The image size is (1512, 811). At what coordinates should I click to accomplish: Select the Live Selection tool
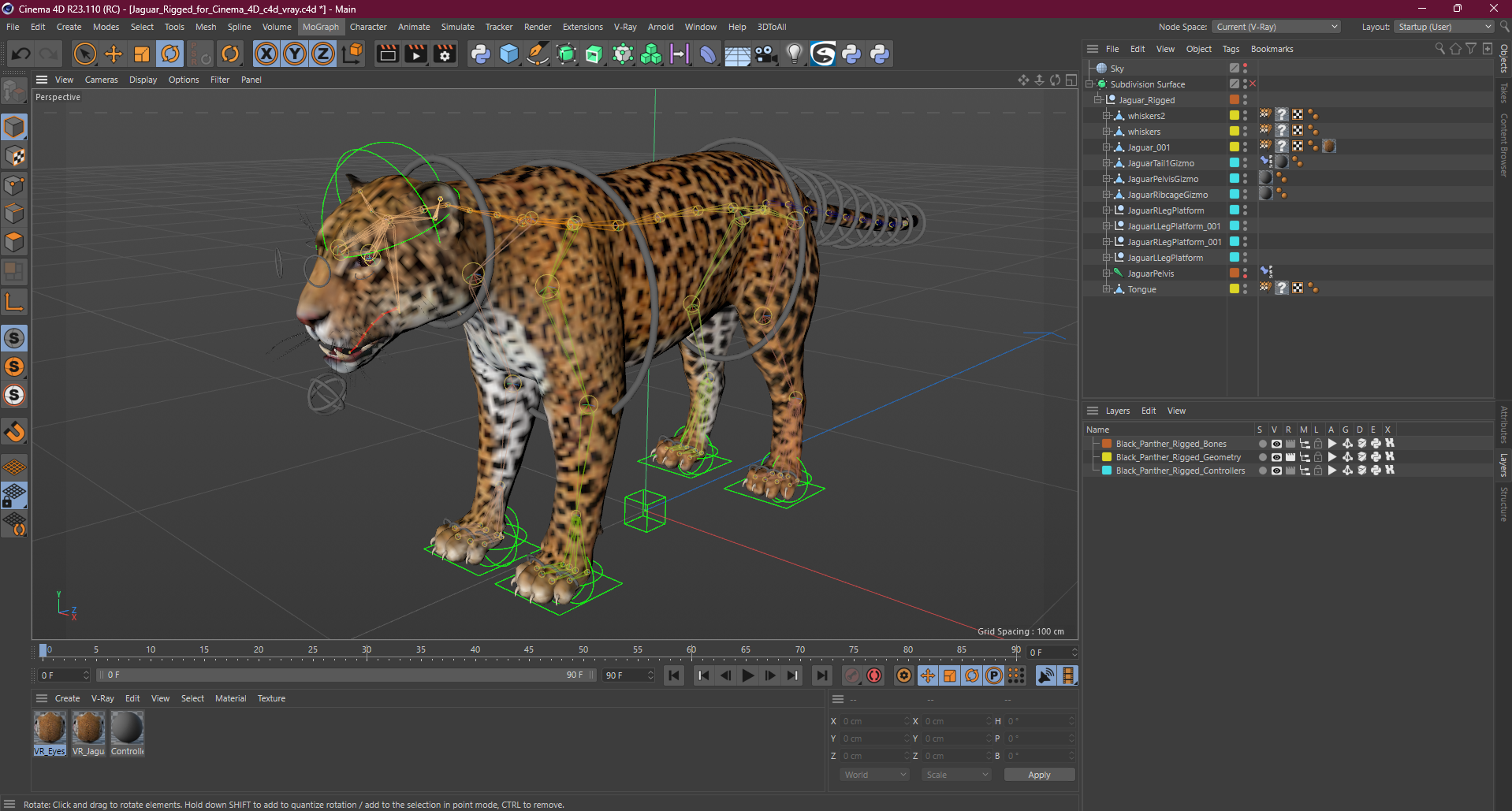pos(84,54)
